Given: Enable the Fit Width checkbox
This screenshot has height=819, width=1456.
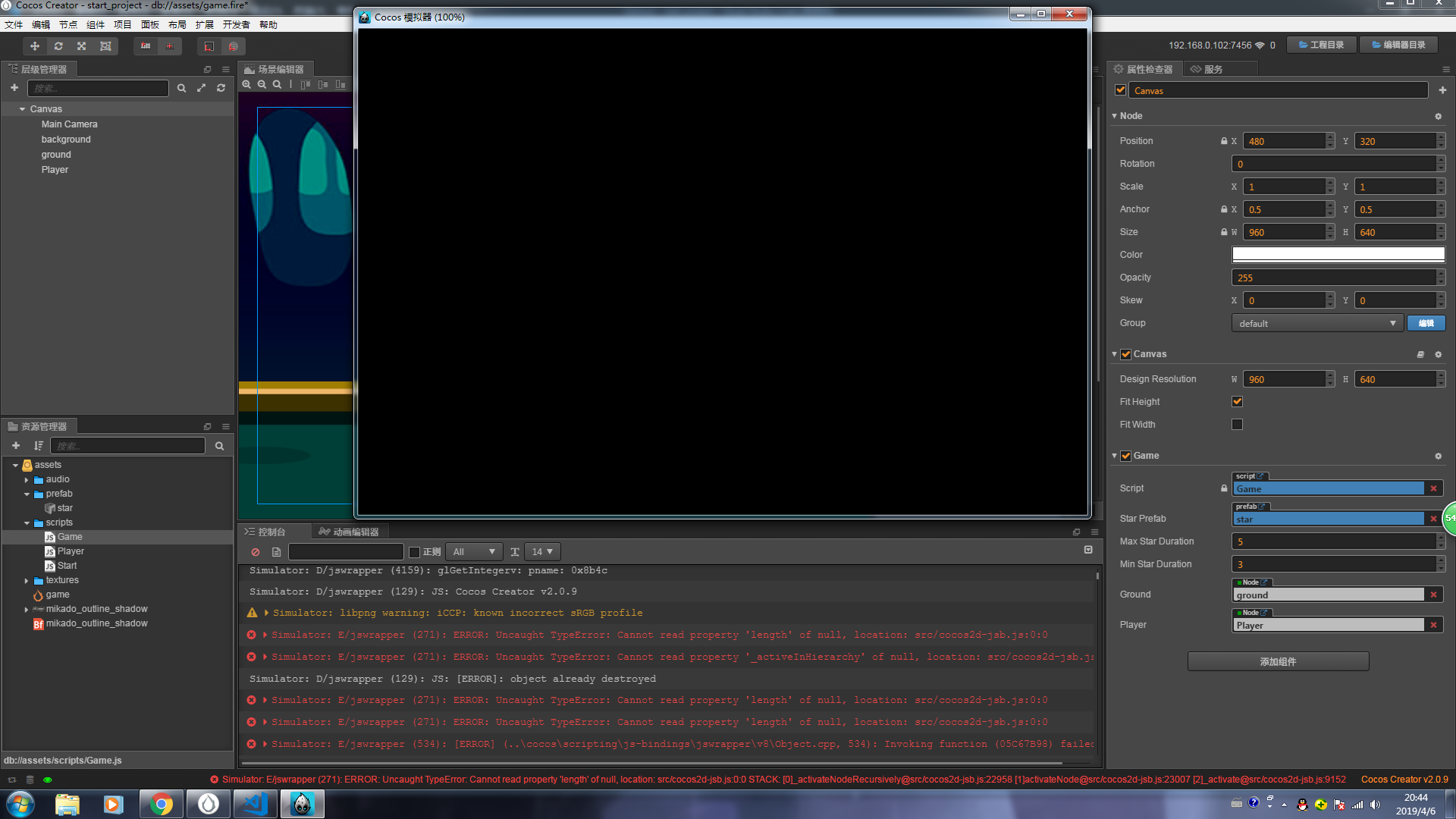Looking at the screenshot, I should click(1237, 425).
